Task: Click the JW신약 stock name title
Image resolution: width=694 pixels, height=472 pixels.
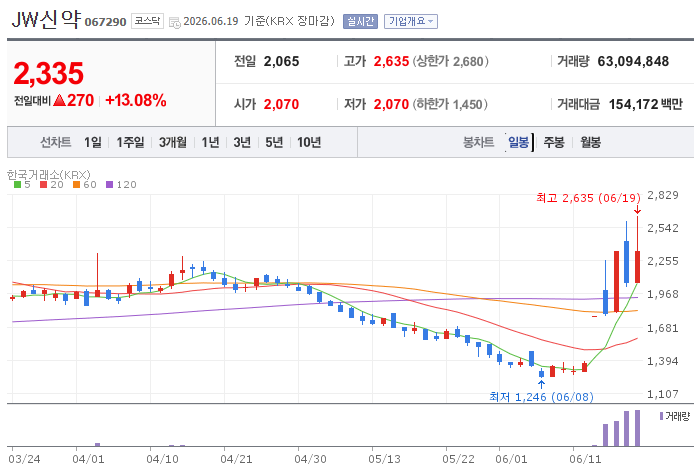Action: pos(46,19)
